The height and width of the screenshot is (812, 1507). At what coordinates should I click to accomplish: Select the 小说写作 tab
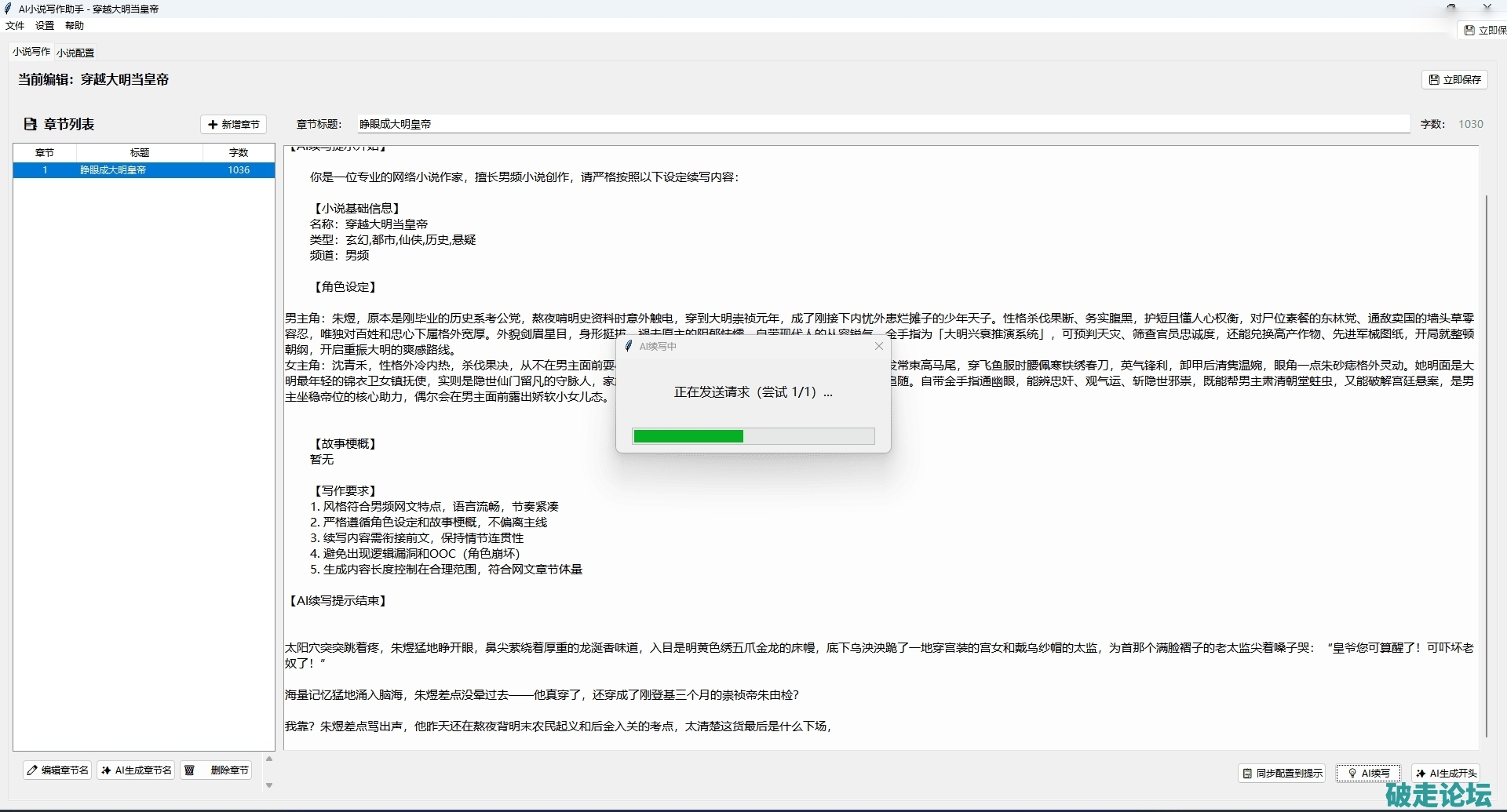pos(31,52)
